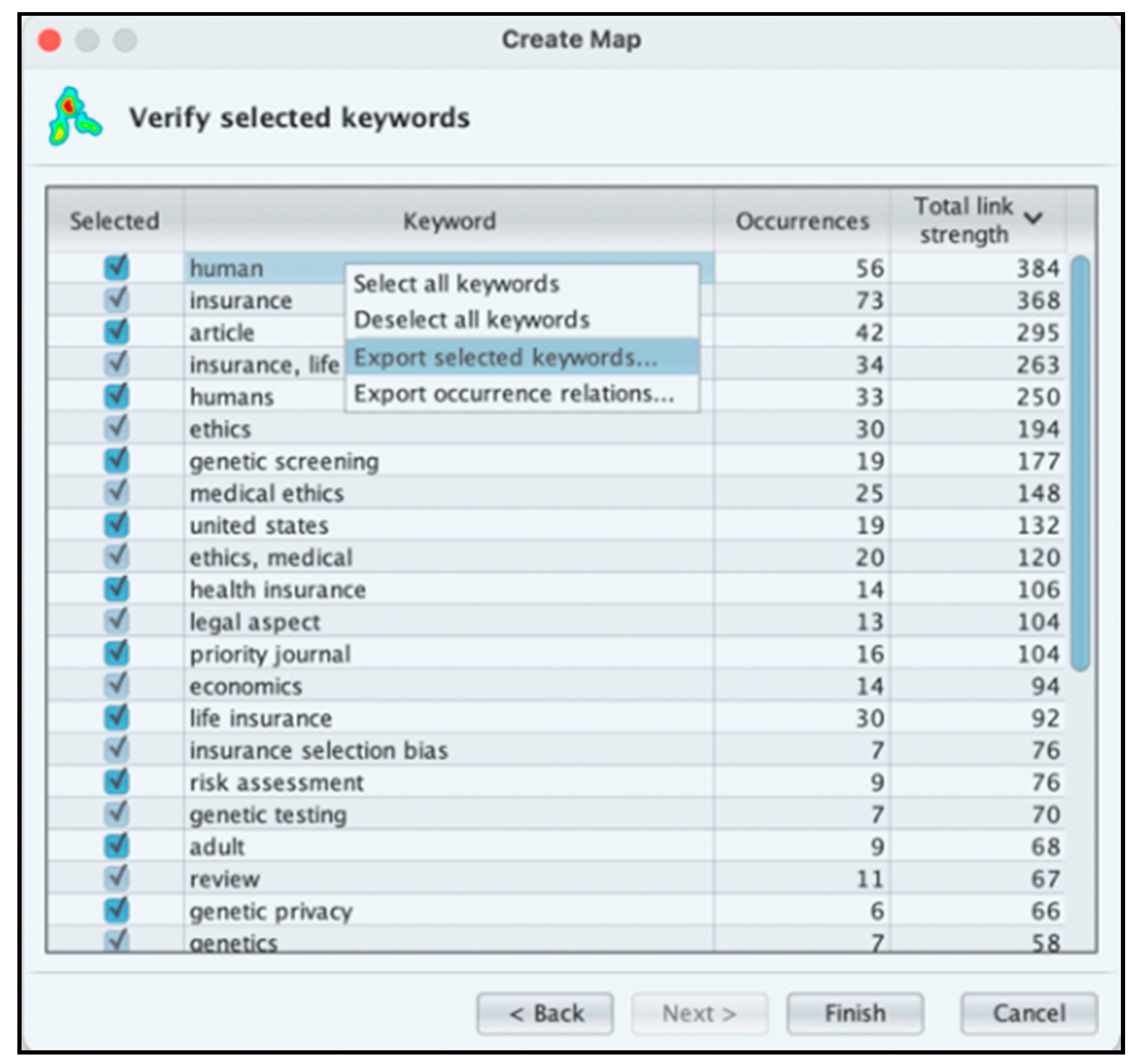The height and width of the screenshot is (1064, 1133).
Task: Choose Deselect all keywords menu entry
Action: click(x=471, y=320)
